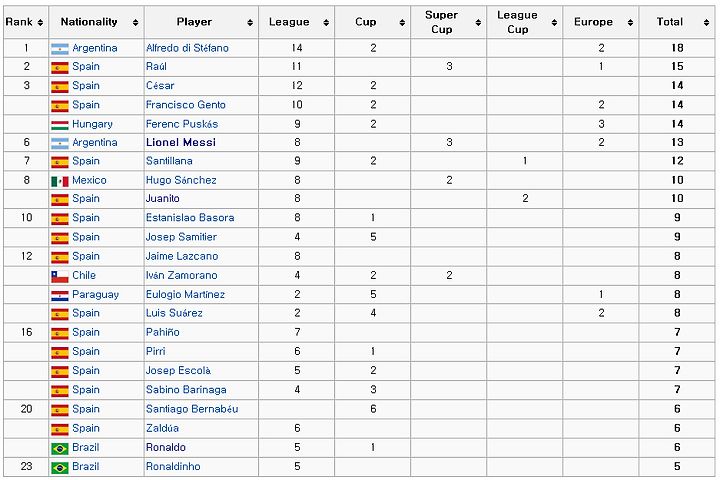Open the Alfredo di Stéfano link
The height and width of the screenshot is (480, 720).
(187, 48)
